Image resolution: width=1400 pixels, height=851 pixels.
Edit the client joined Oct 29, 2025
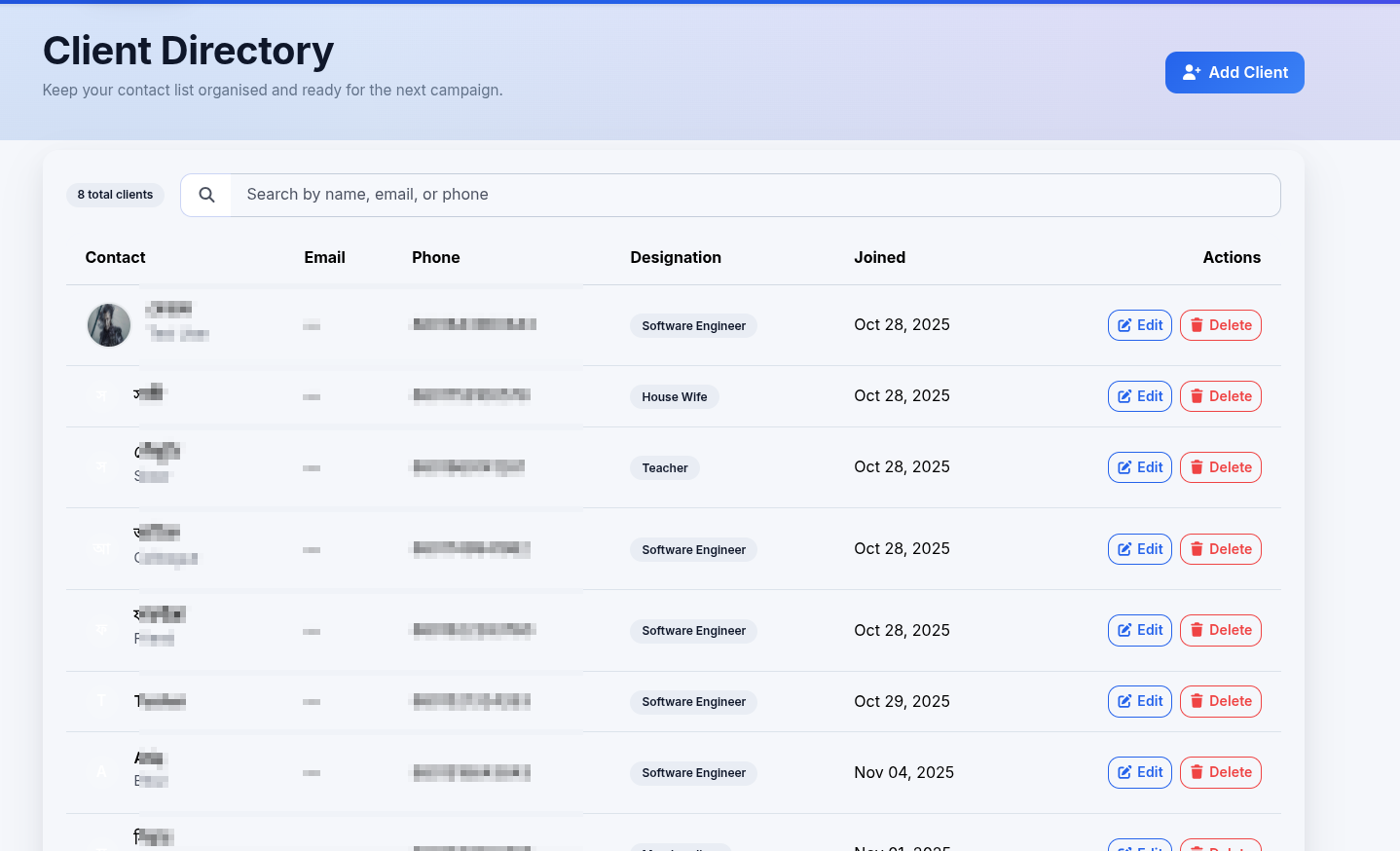pyautogui.click(x=1139, y=701)
